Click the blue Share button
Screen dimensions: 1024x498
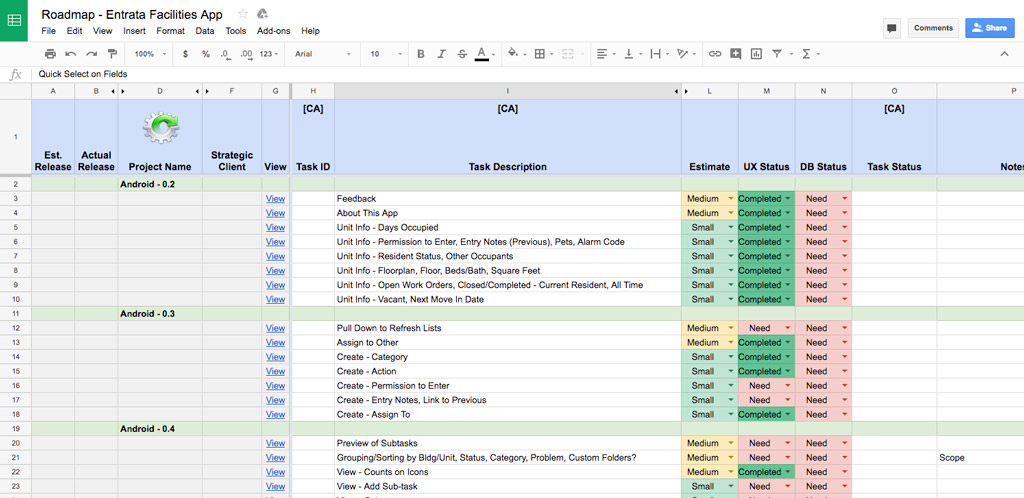[989, 28]
